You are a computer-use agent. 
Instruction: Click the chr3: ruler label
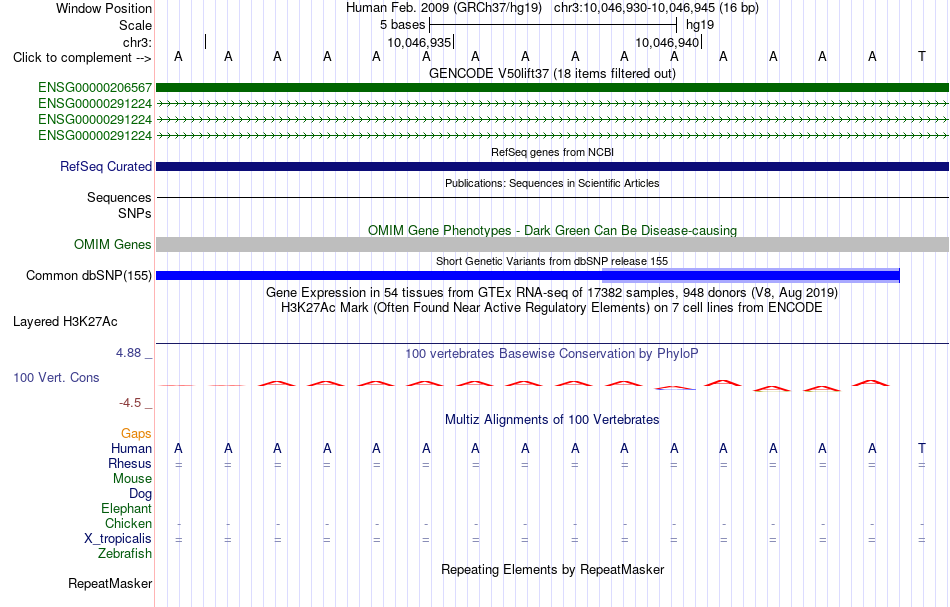point(137,42)
